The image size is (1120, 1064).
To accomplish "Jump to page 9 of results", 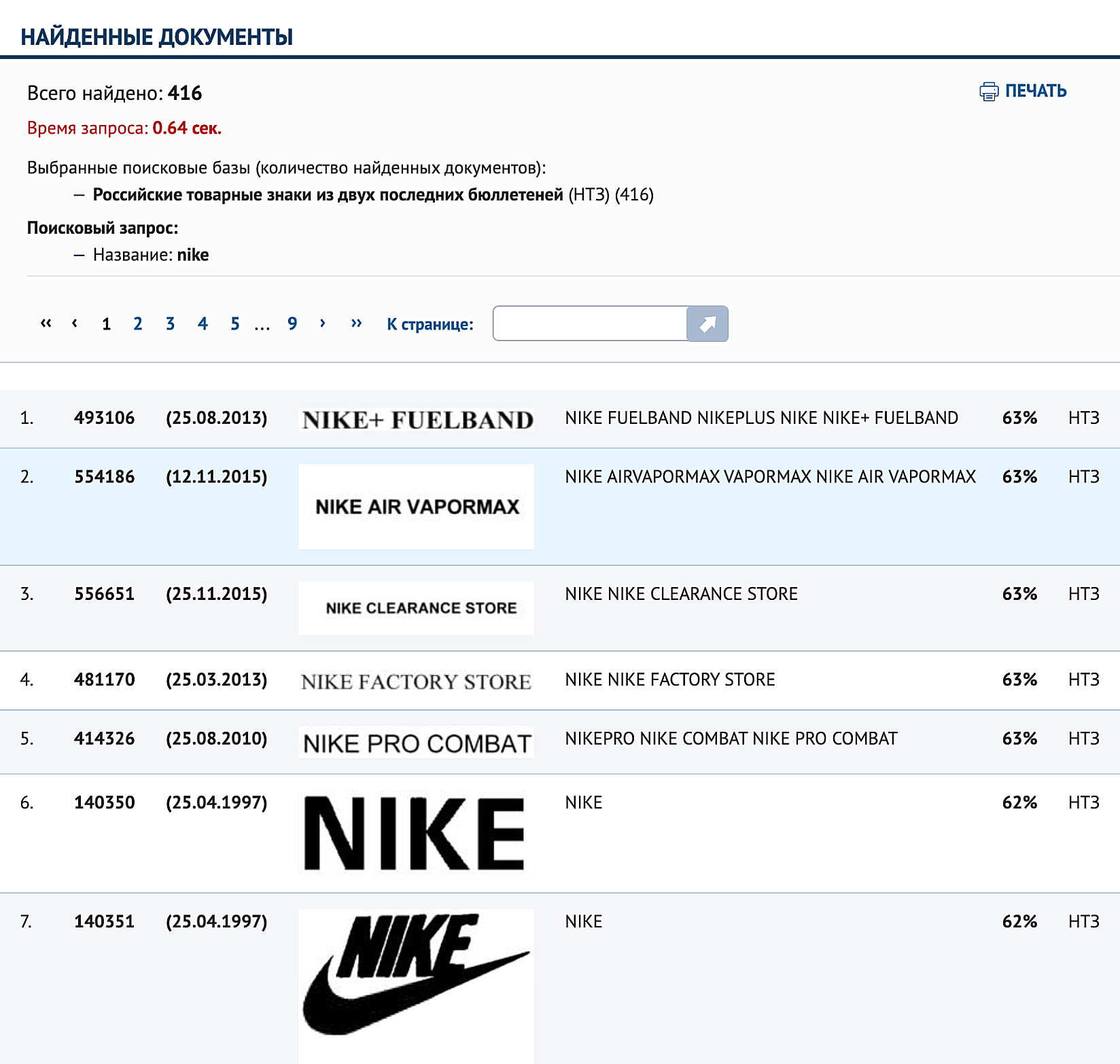I will pos(292,323).
